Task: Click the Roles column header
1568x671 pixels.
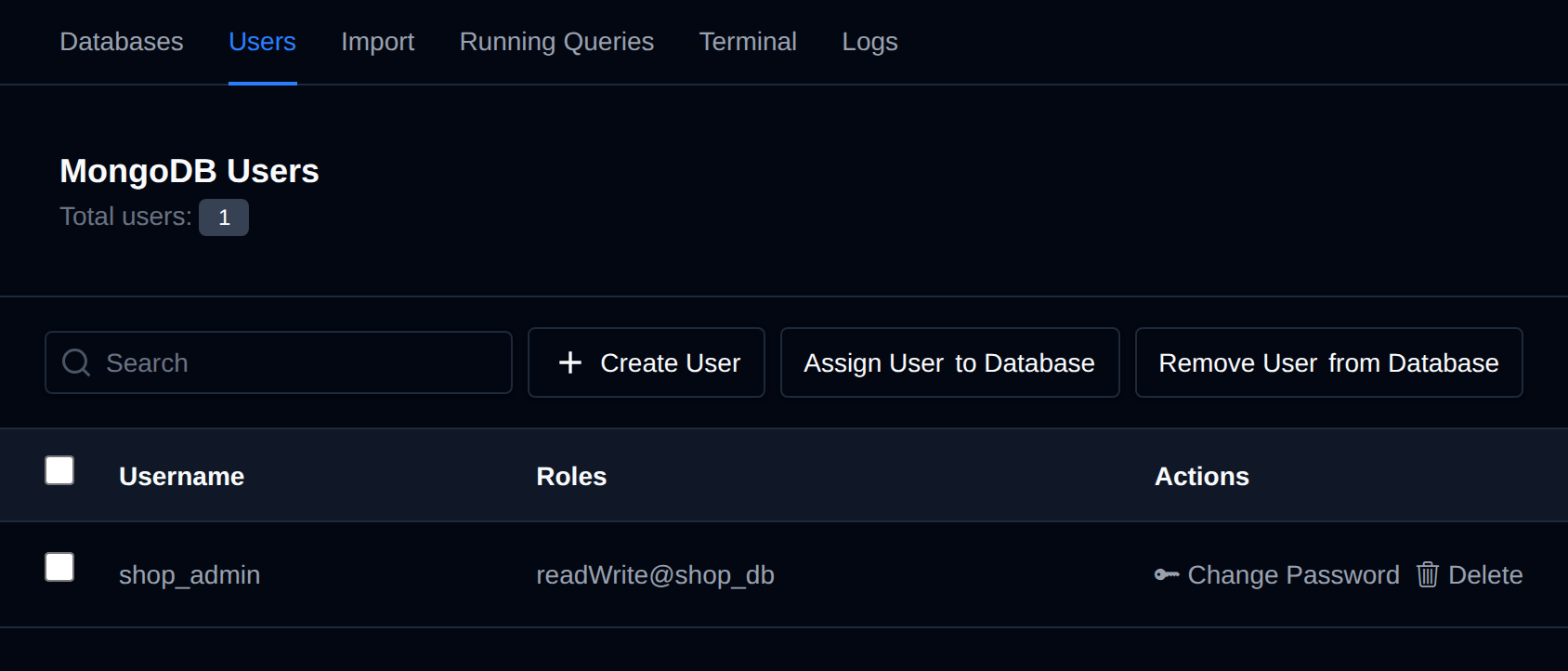Action: coord(572,476)
